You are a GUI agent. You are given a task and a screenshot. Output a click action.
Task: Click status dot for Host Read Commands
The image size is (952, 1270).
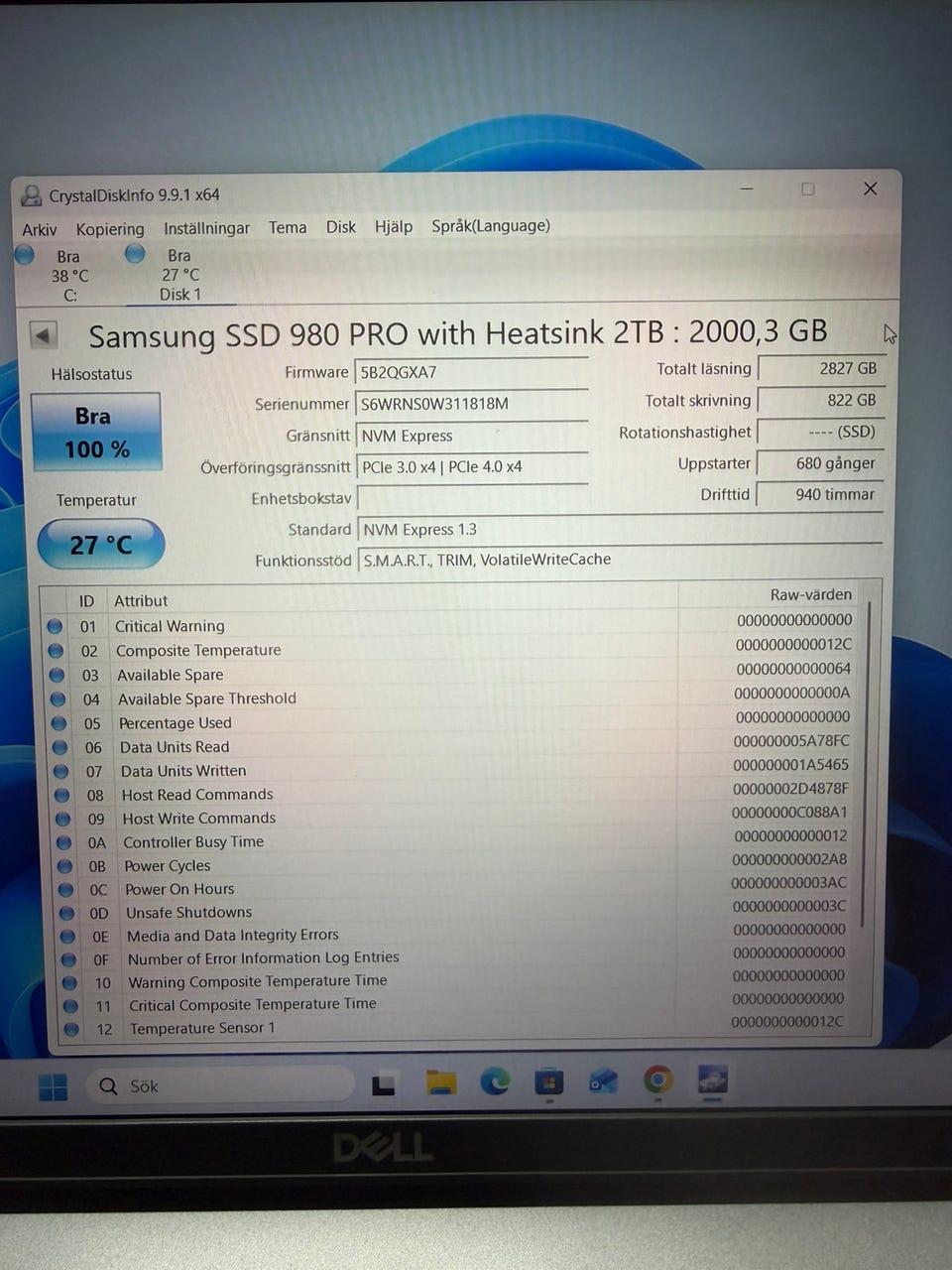(61, 795)
